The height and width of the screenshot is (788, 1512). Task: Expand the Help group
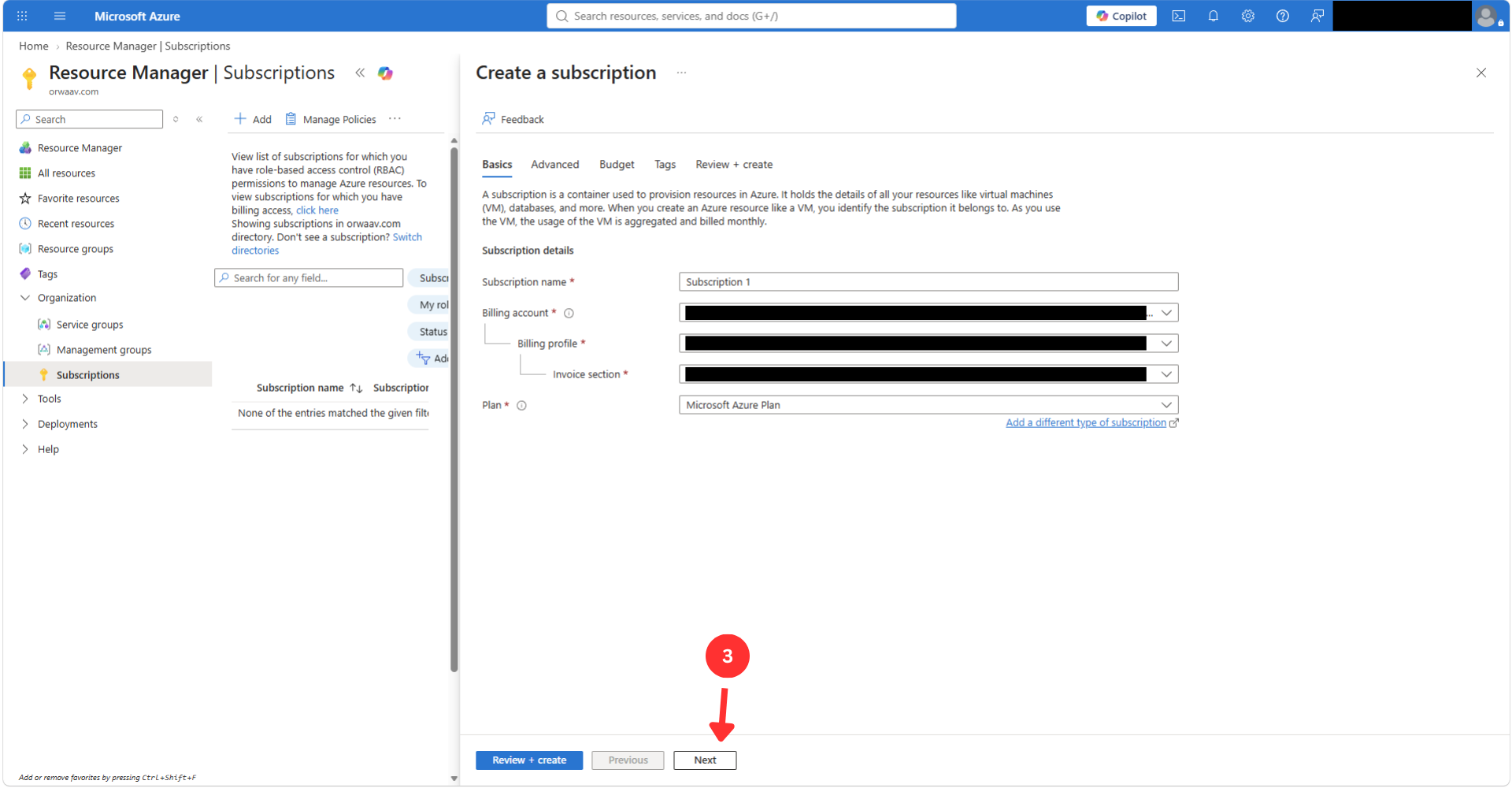[25, 449]
